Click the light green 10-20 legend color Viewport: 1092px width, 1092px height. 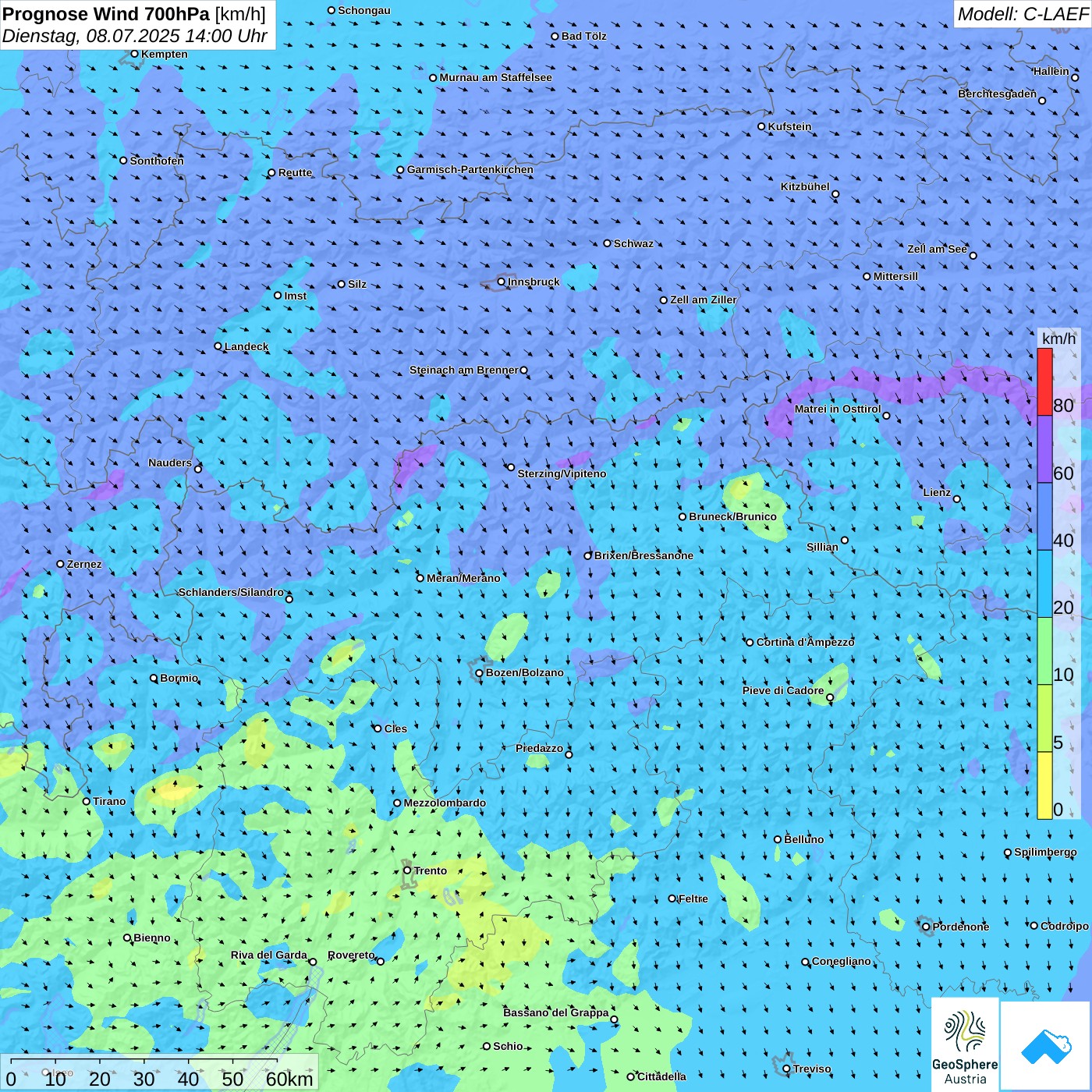(1044, 651)
